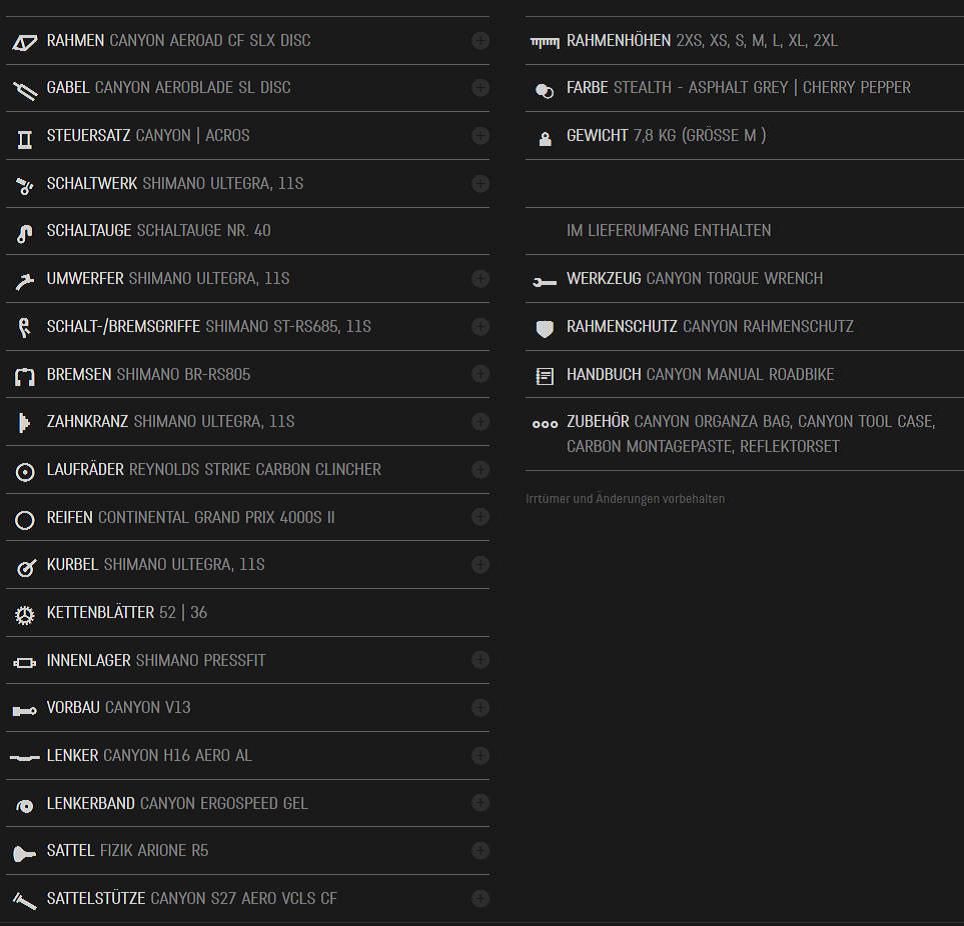Click 'CONTINENTAL GRAND PRIX 4000S II' text
This screenshot has width=964, height=926.
click(x=216, y=518)
